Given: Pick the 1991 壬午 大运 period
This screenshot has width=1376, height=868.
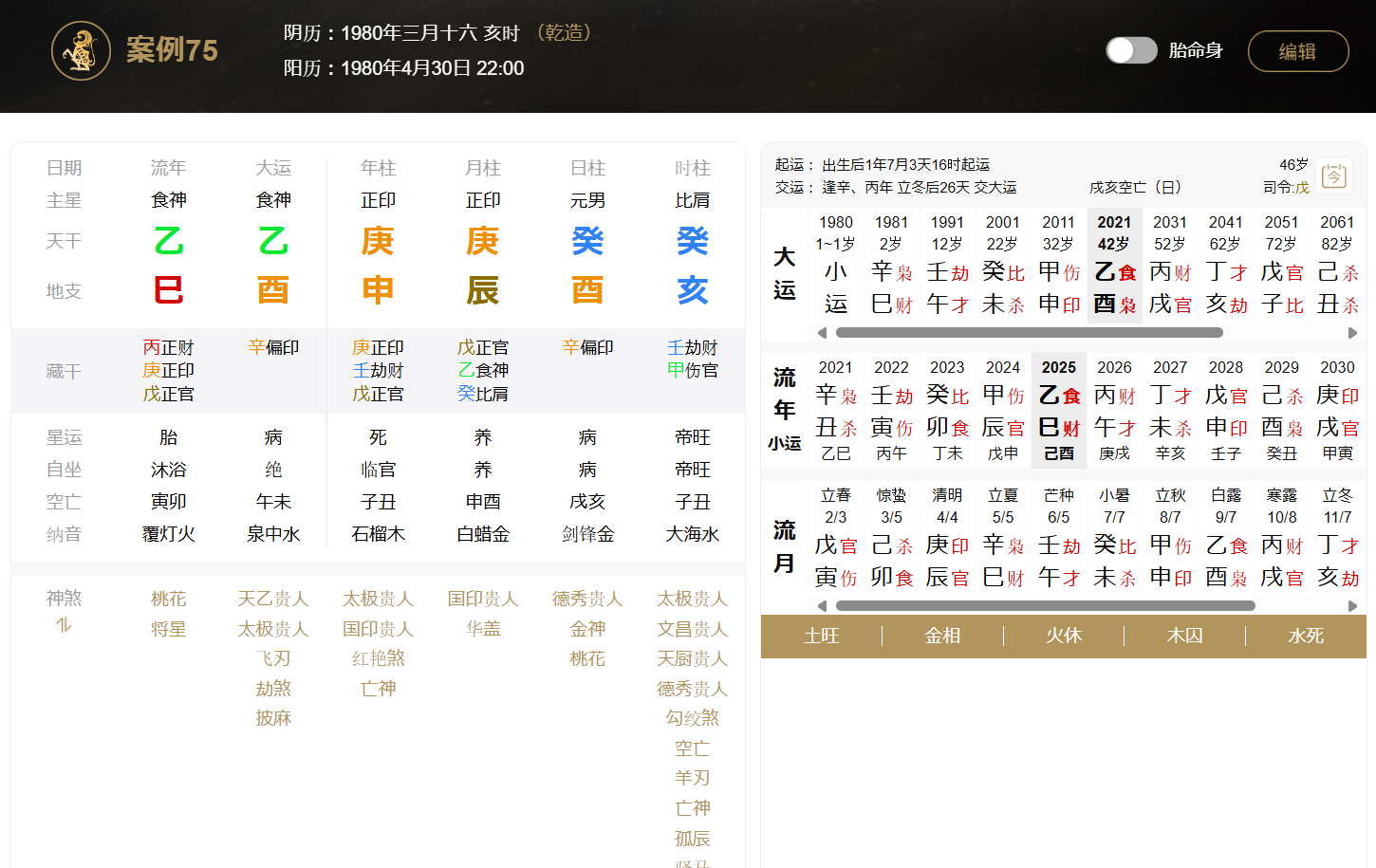Looking at the screenshot, I should tap(947, 266).
